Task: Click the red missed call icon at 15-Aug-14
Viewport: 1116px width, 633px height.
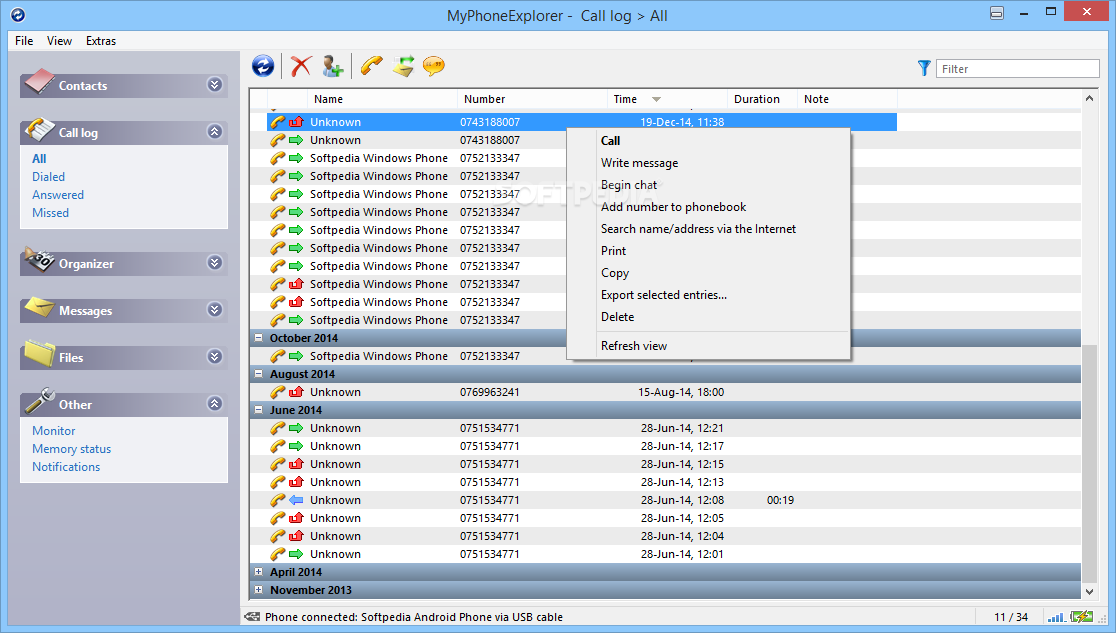Action: click(296, 392)
